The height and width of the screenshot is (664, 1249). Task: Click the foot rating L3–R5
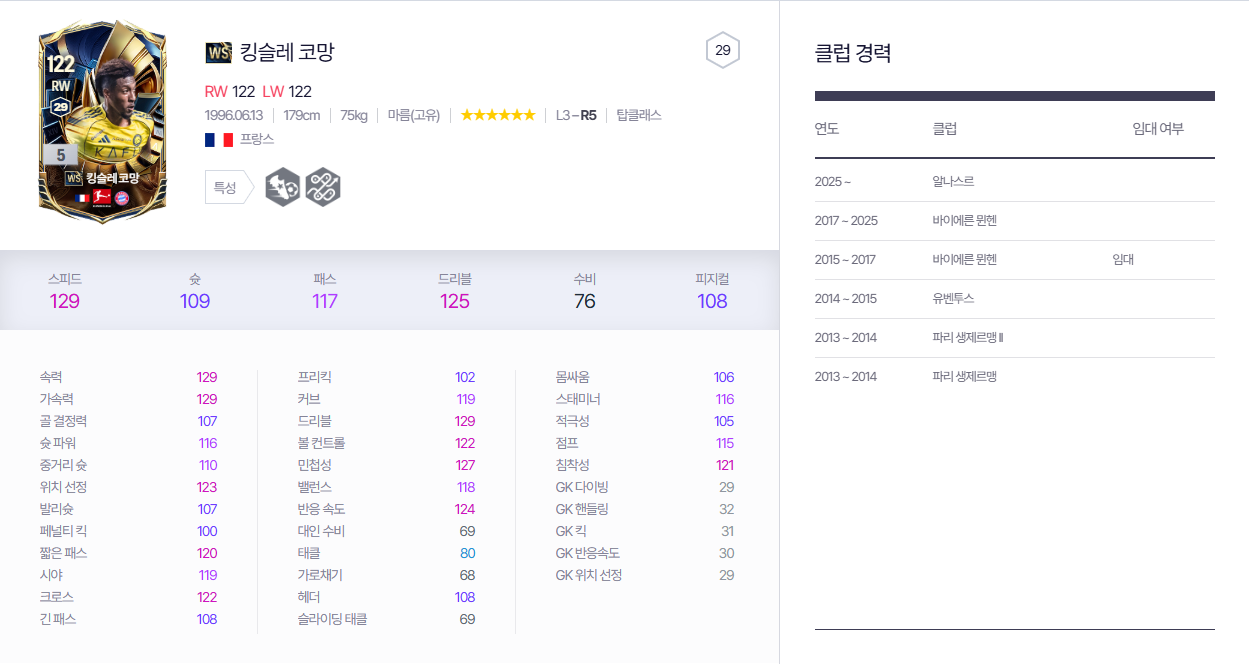576,115
